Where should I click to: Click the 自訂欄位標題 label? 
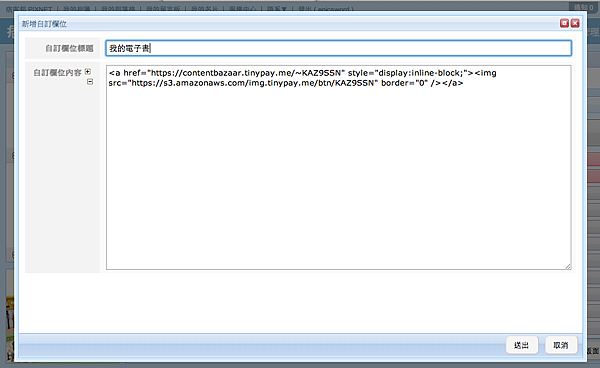pyautogui.click(x=69, y=48)
